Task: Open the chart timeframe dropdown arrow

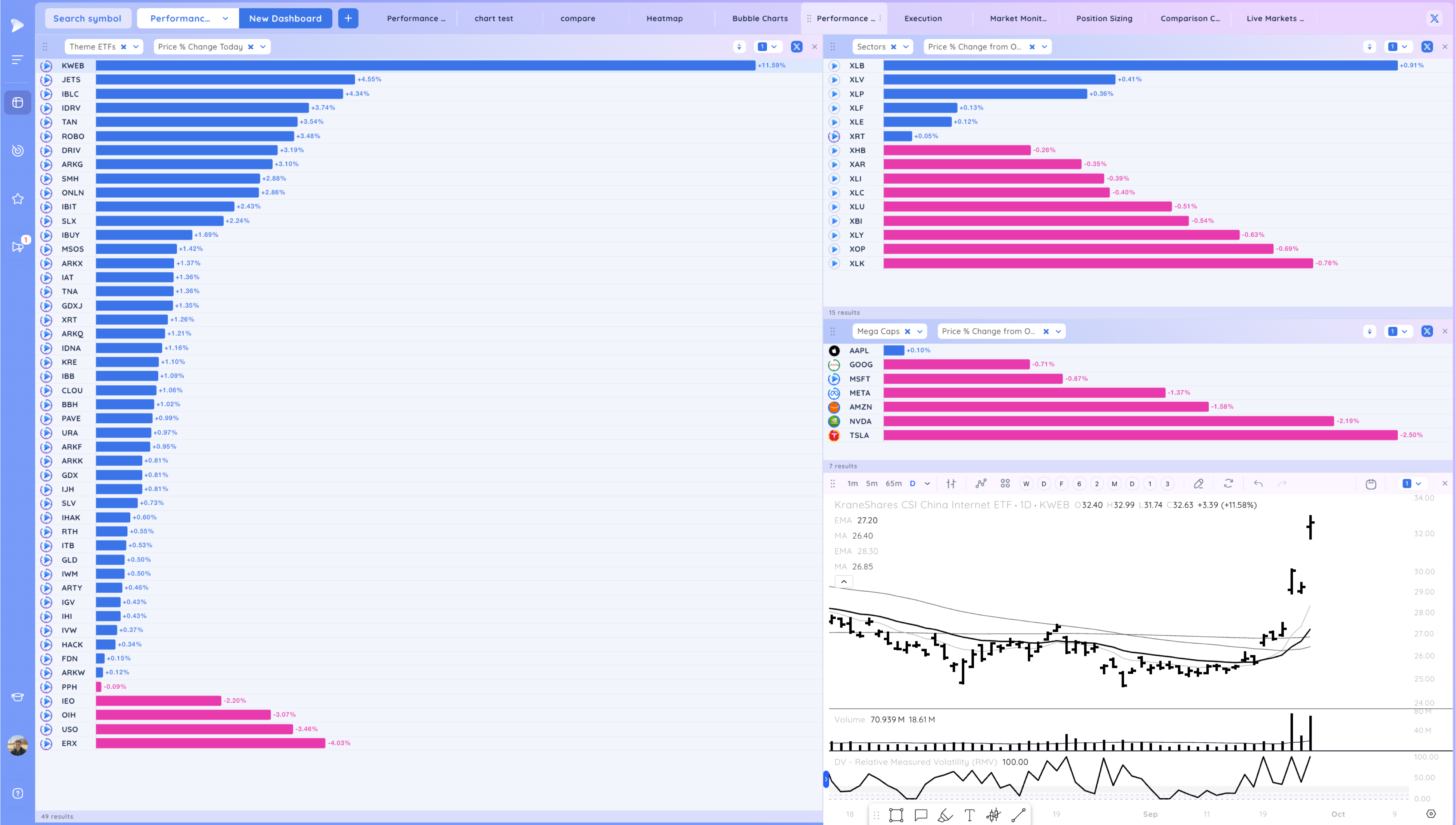Action: click(927, 483)
